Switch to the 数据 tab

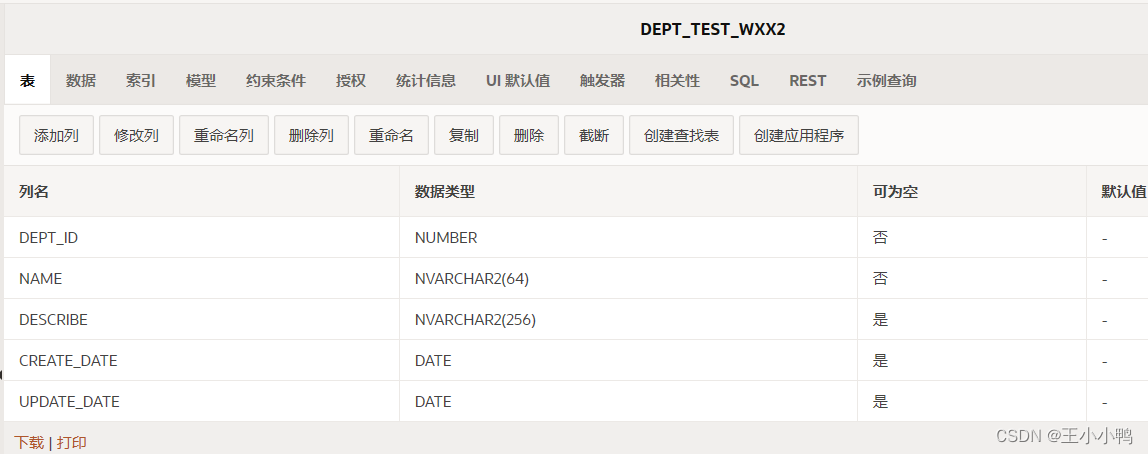(x=81, y=81)
